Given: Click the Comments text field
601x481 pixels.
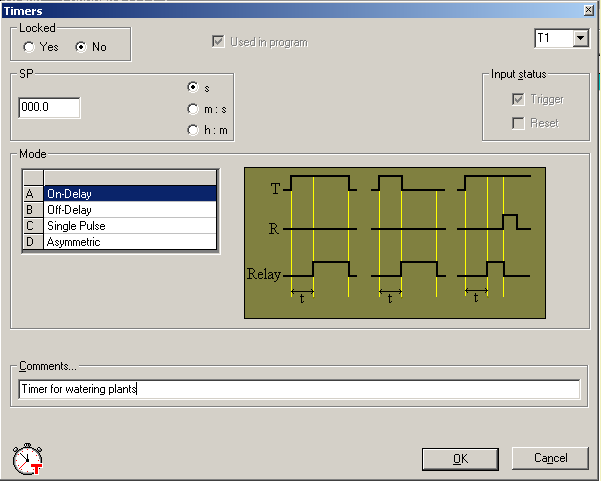Looking at the screenshot, I should click(x=299, y=389).
